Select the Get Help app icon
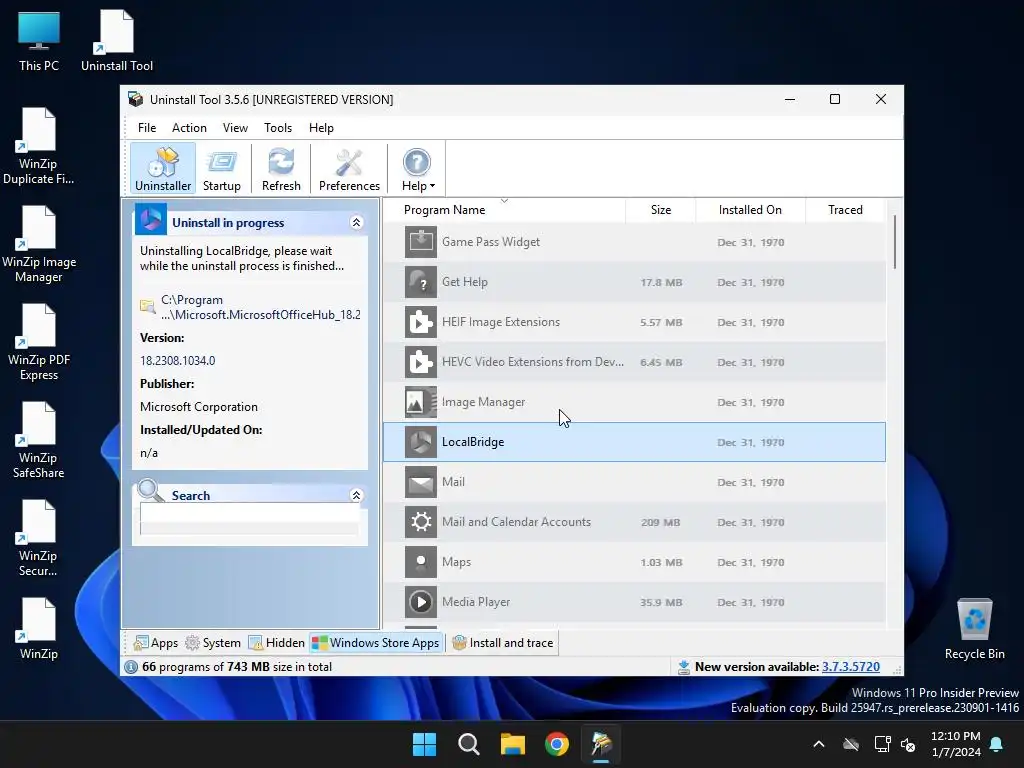The width and height of the screenshot is (1024, 768). pos(421,282)
